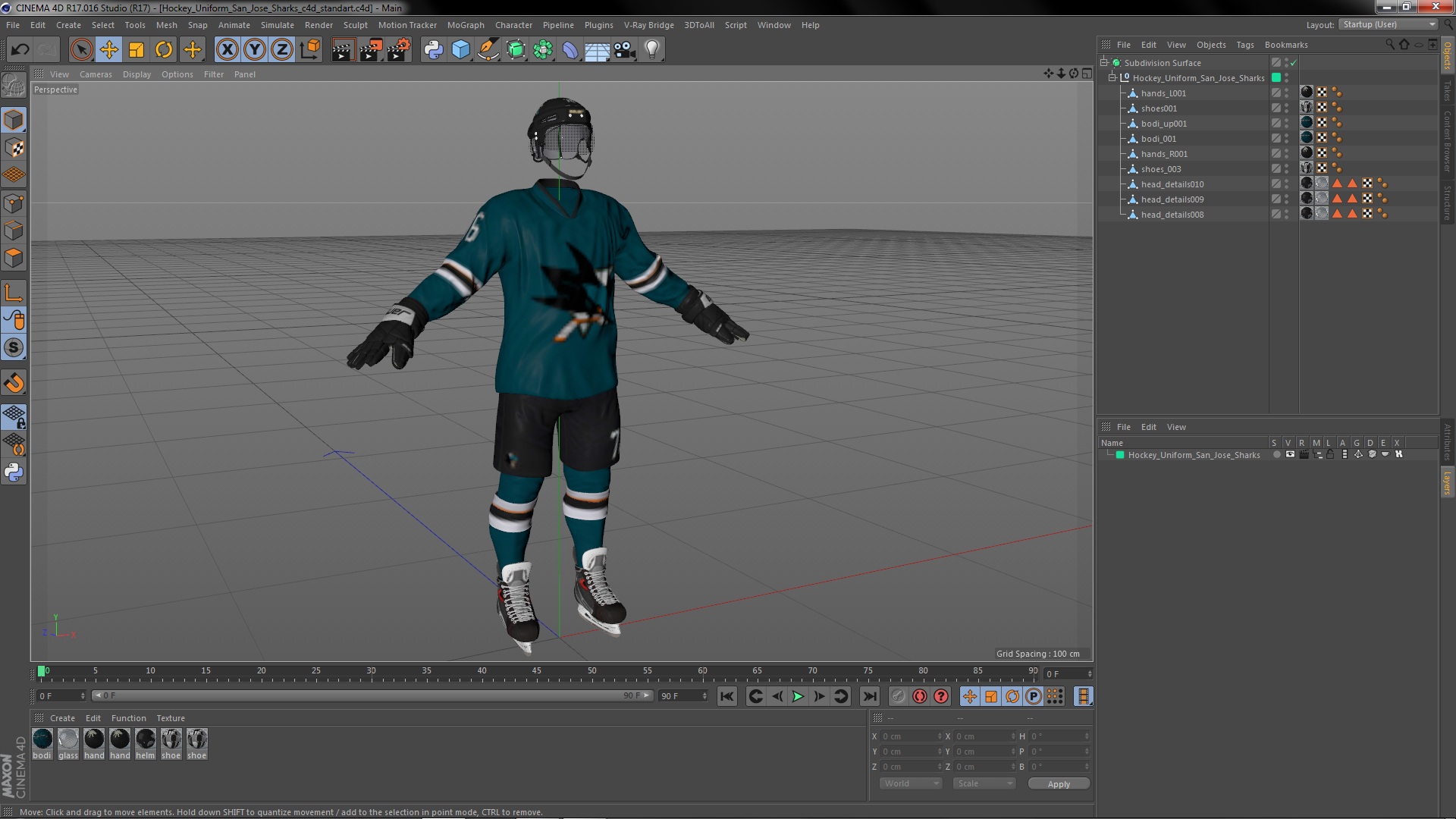Screen dimensions: 1456x819
Task: Click the Apply button
Action: [1059, 784]
